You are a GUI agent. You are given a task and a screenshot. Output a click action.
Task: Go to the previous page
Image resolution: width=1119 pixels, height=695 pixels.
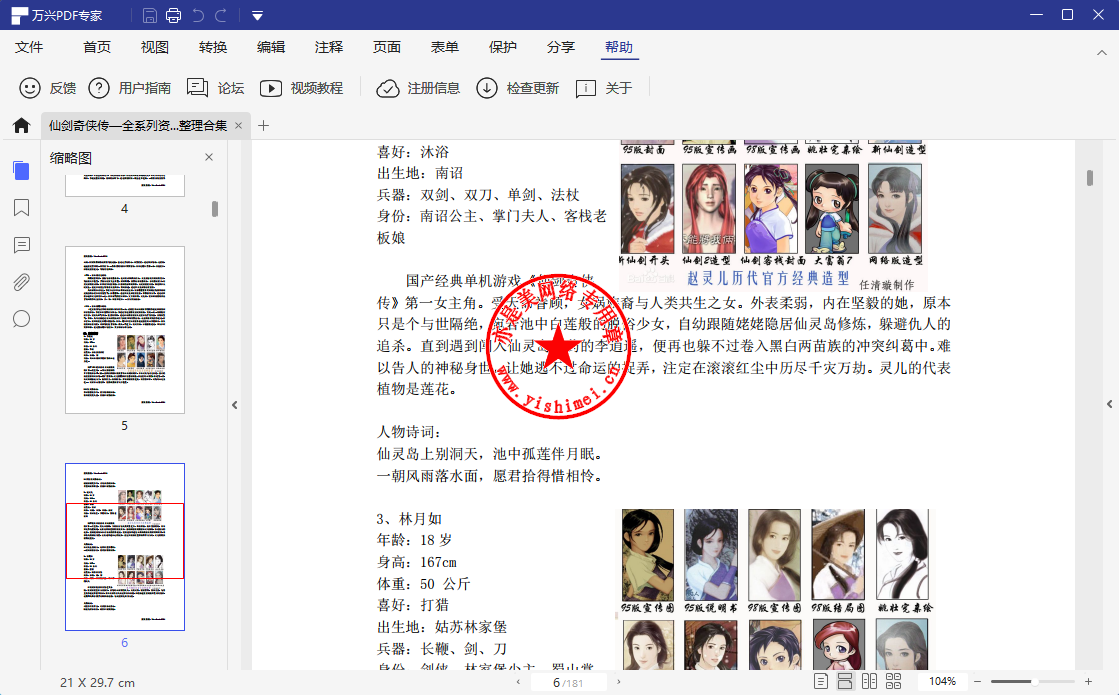519,682
